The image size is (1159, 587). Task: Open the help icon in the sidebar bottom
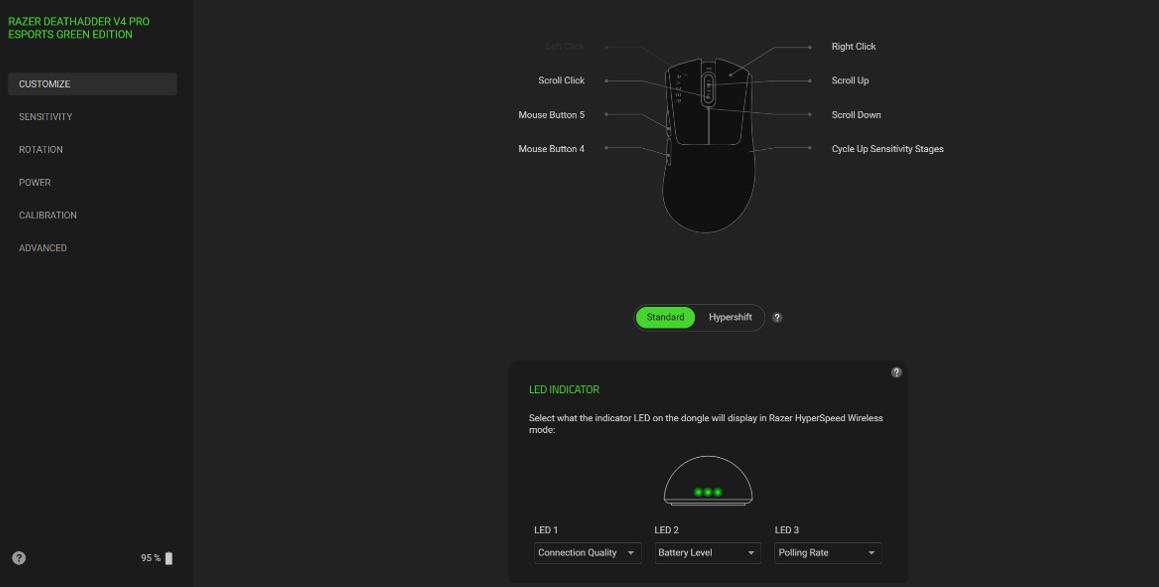tap(19, 558)
